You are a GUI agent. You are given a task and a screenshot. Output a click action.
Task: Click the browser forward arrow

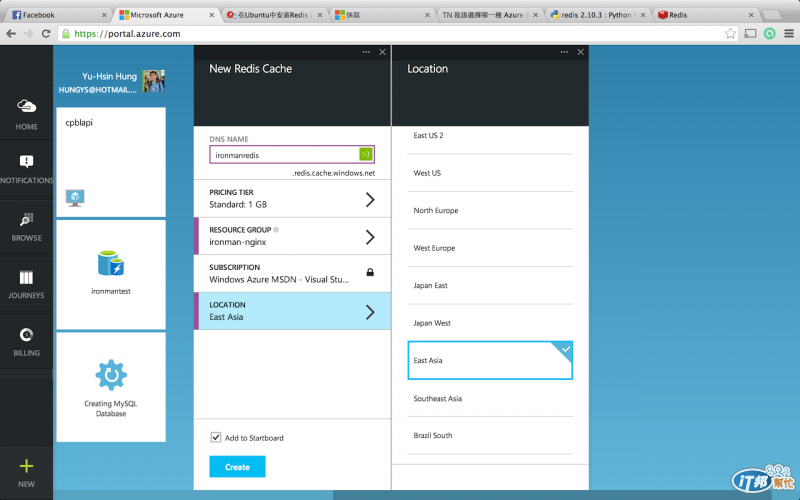click(29, 34)
